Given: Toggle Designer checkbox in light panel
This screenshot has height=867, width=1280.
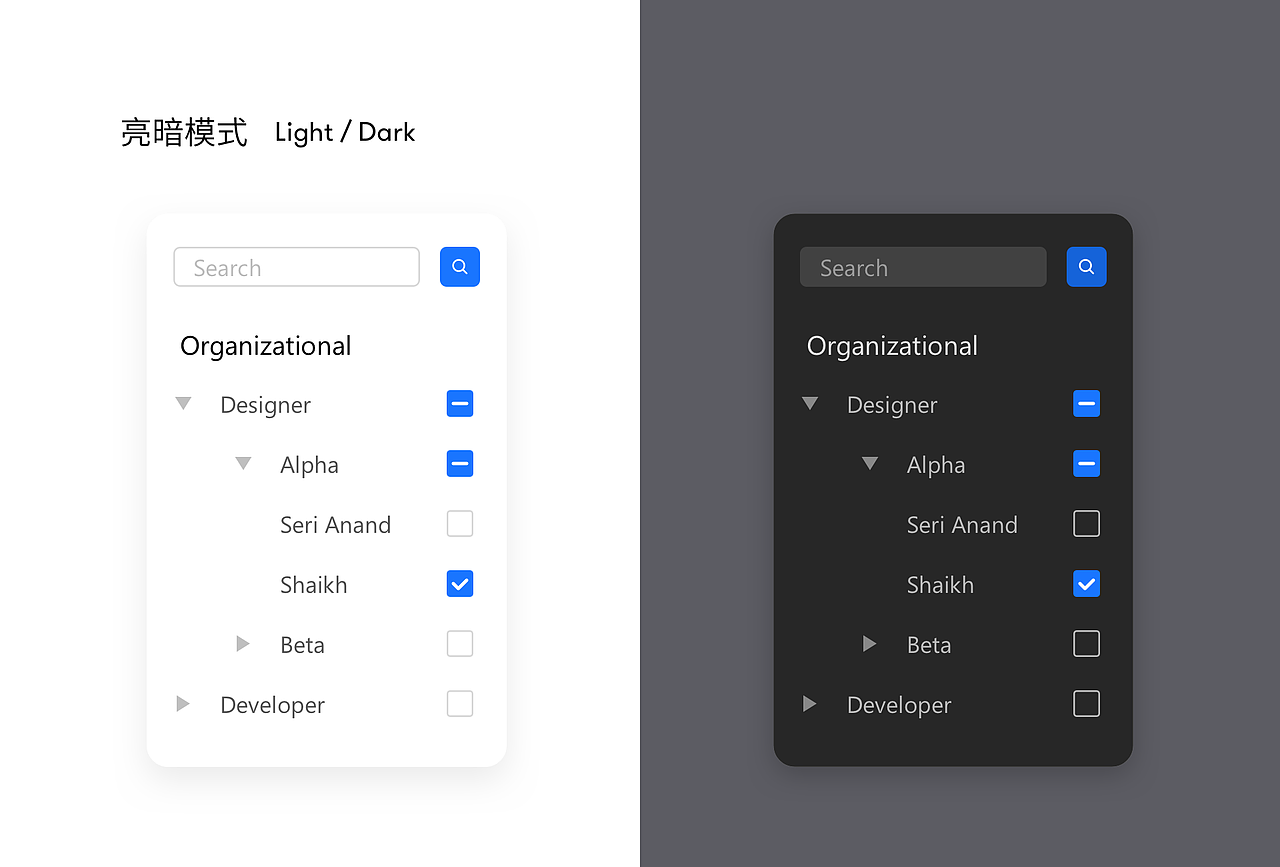Looking at the screenshot, I should click(x=460, y=404).
